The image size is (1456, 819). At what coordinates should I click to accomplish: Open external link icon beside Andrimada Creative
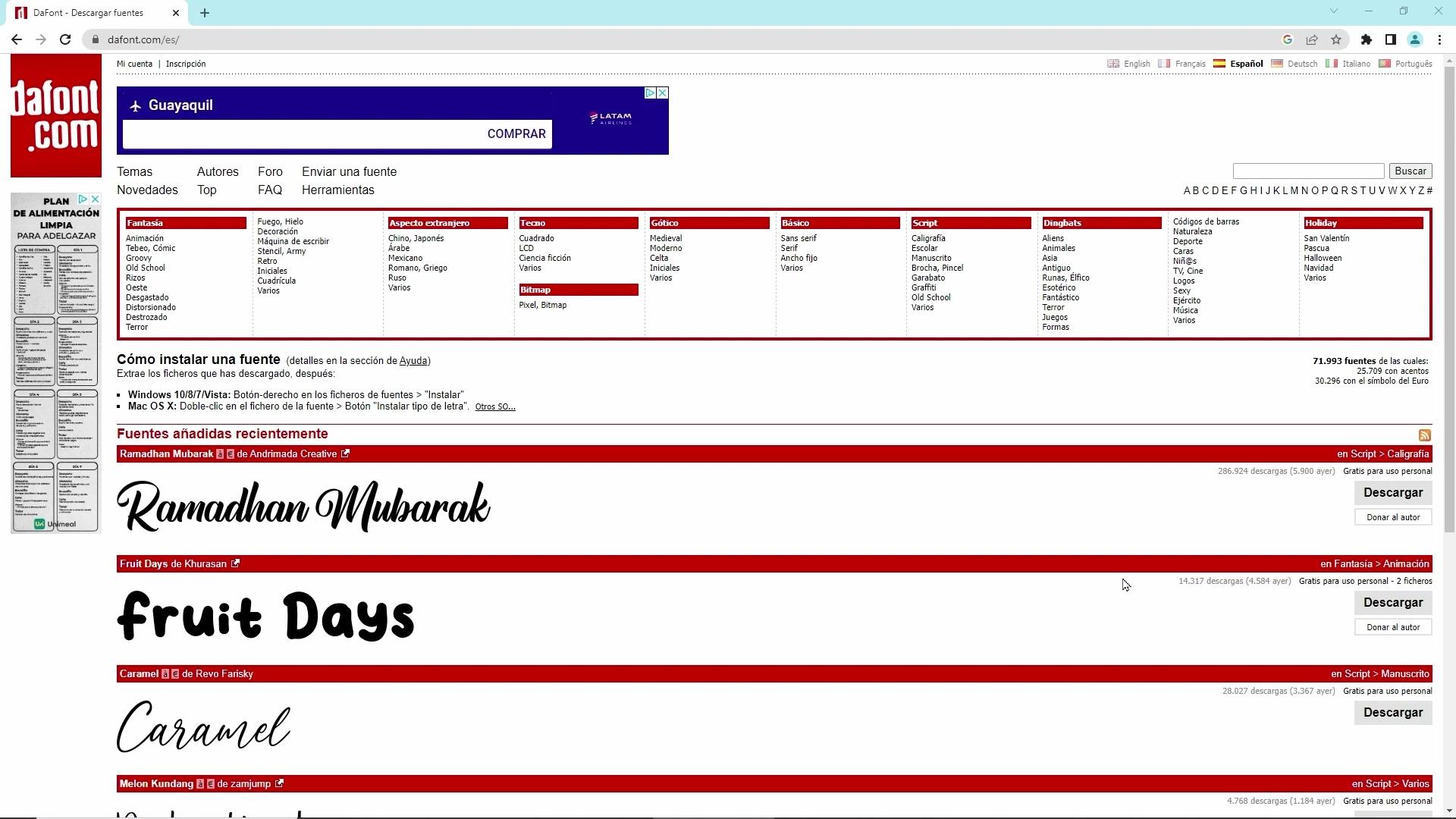point(345,453)
